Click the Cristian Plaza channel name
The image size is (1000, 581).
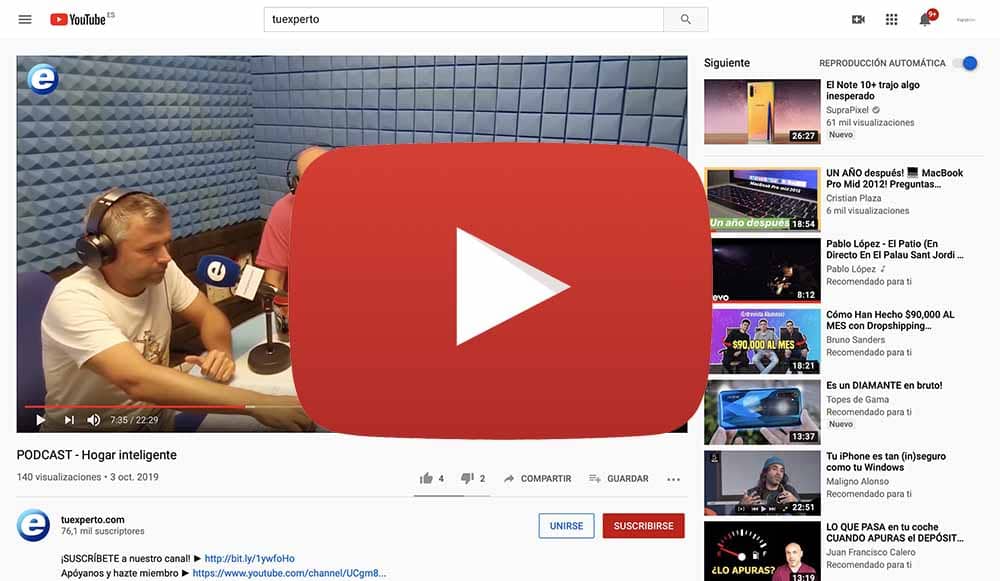coord(853,198)
